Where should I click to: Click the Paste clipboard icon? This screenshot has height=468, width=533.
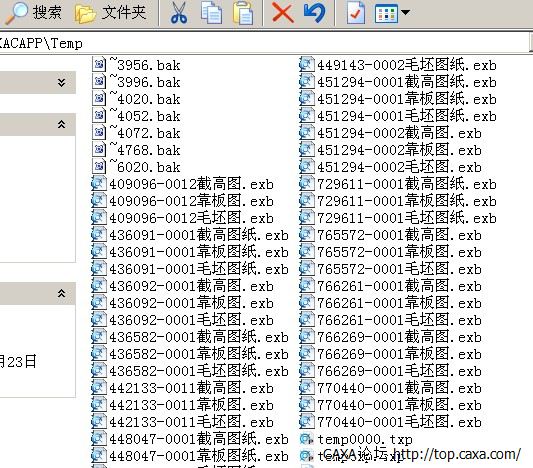(243, 13)
